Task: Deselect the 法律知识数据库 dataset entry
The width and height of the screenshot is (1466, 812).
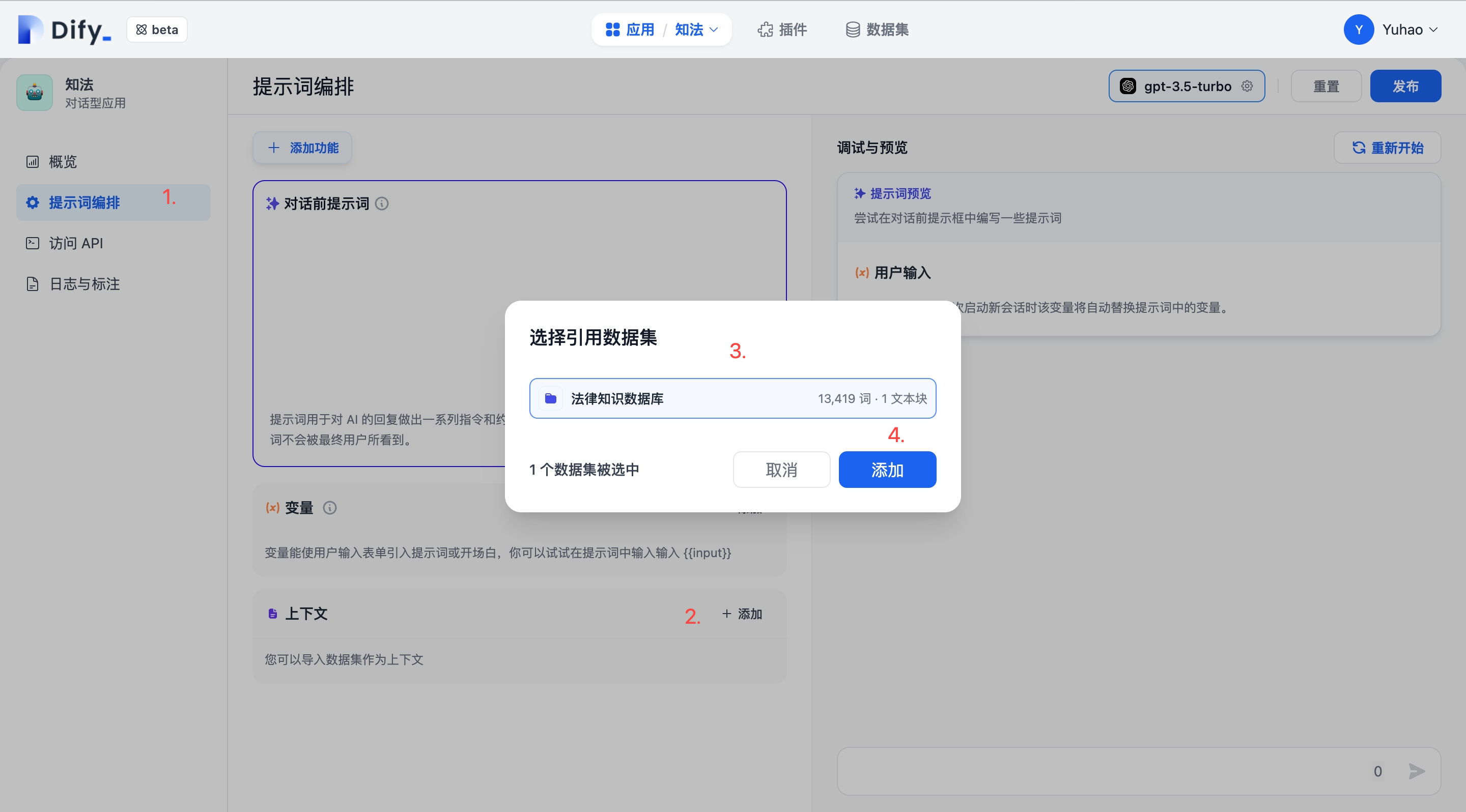Action: coord(732,398)
